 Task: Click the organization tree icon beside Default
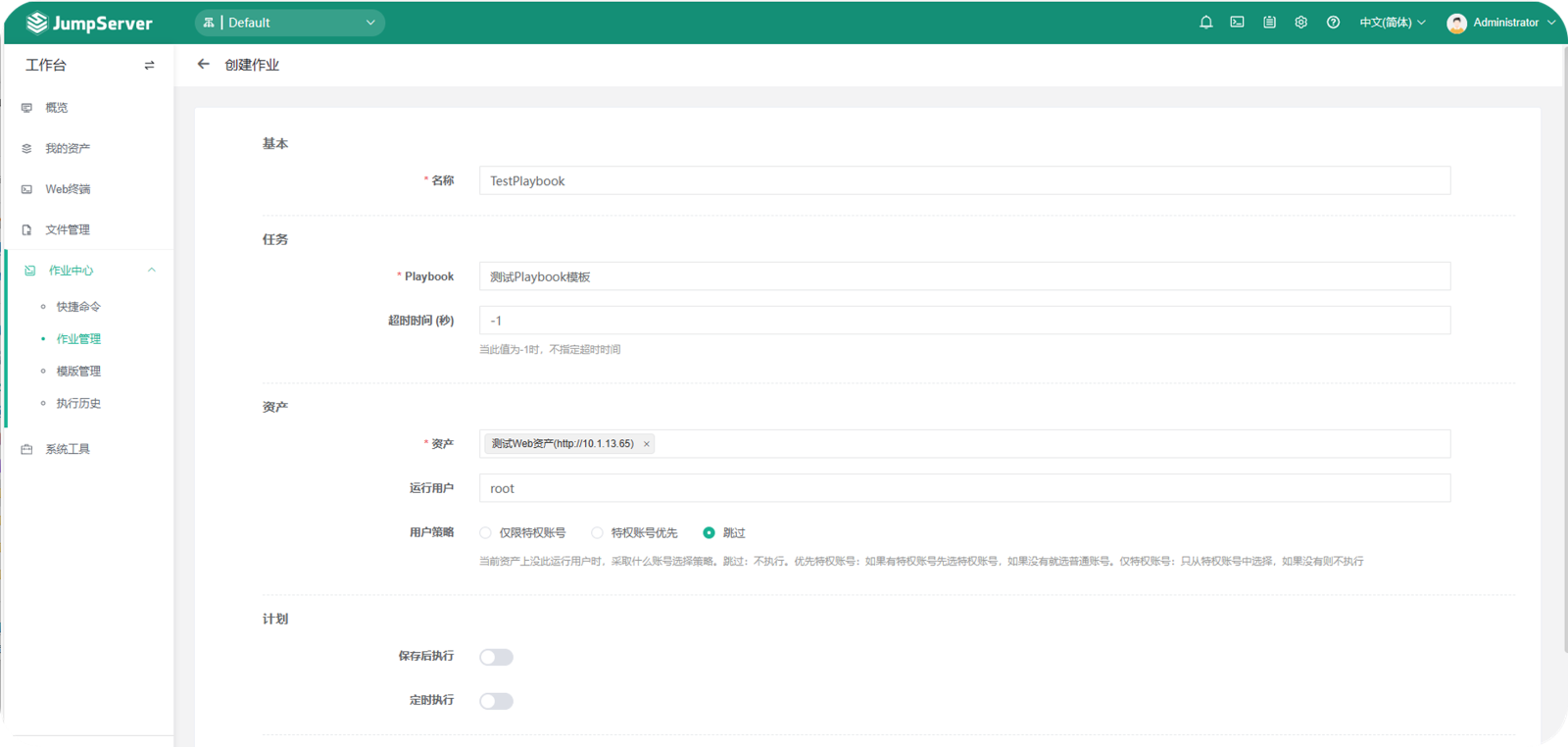(x=209, y=23)
